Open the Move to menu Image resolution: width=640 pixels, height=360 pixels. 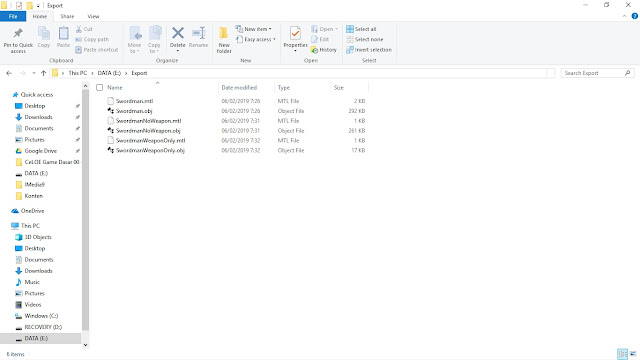coord(134,40)
